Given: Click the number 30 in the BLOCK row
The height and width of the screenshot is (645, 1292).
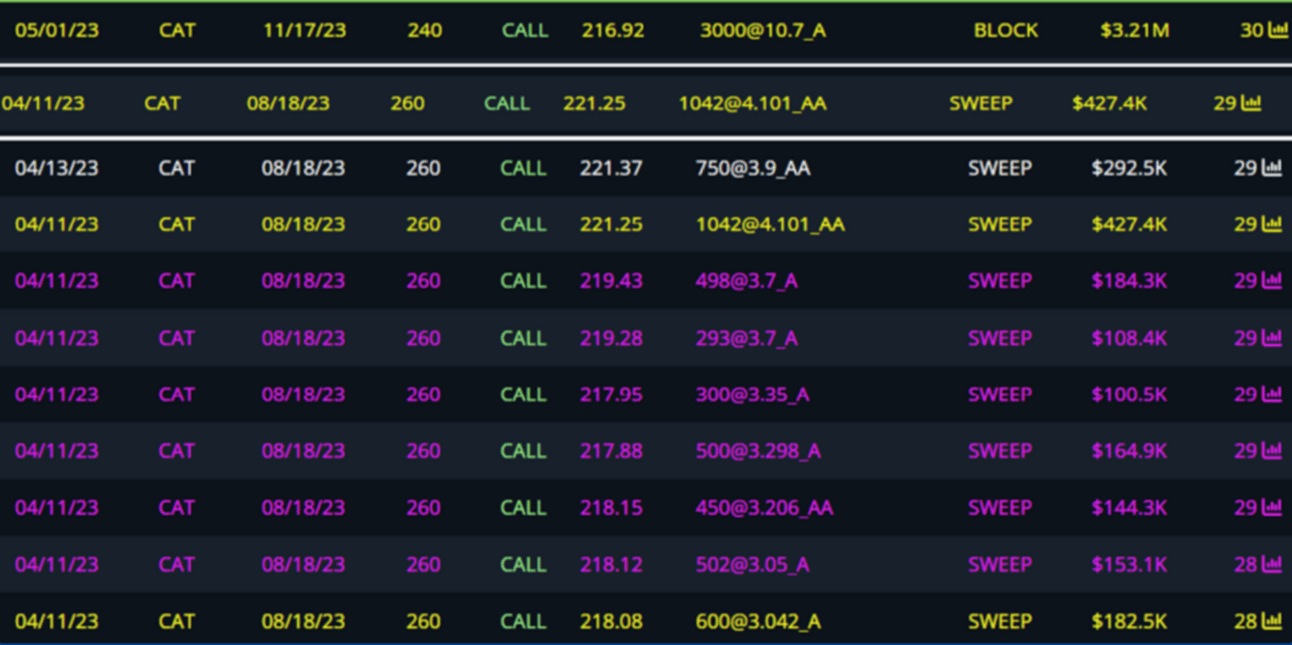Looking at the screenshot, I should coord(1252,30).
